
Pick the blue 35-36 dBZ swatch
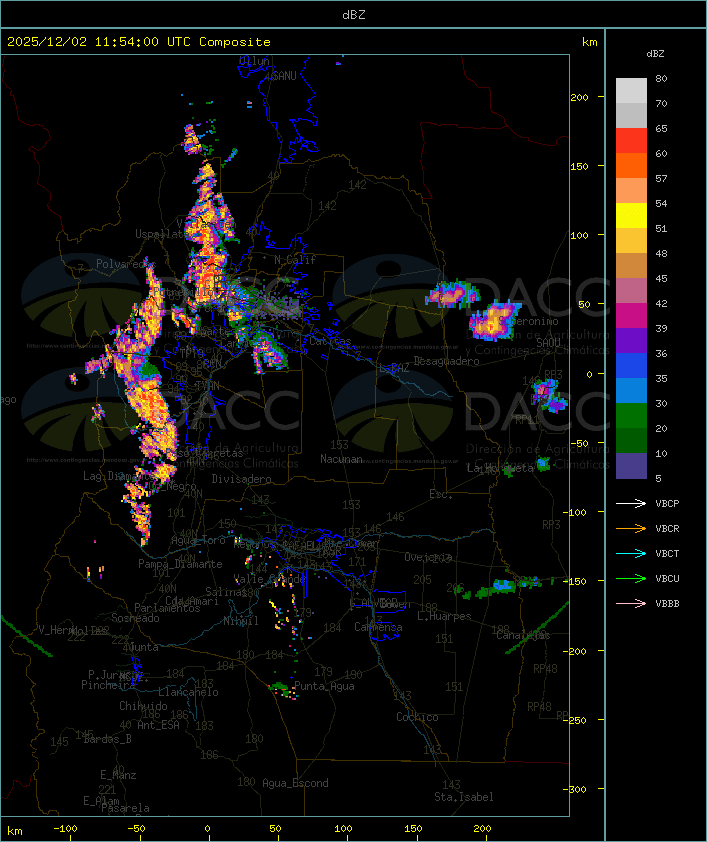631,366
